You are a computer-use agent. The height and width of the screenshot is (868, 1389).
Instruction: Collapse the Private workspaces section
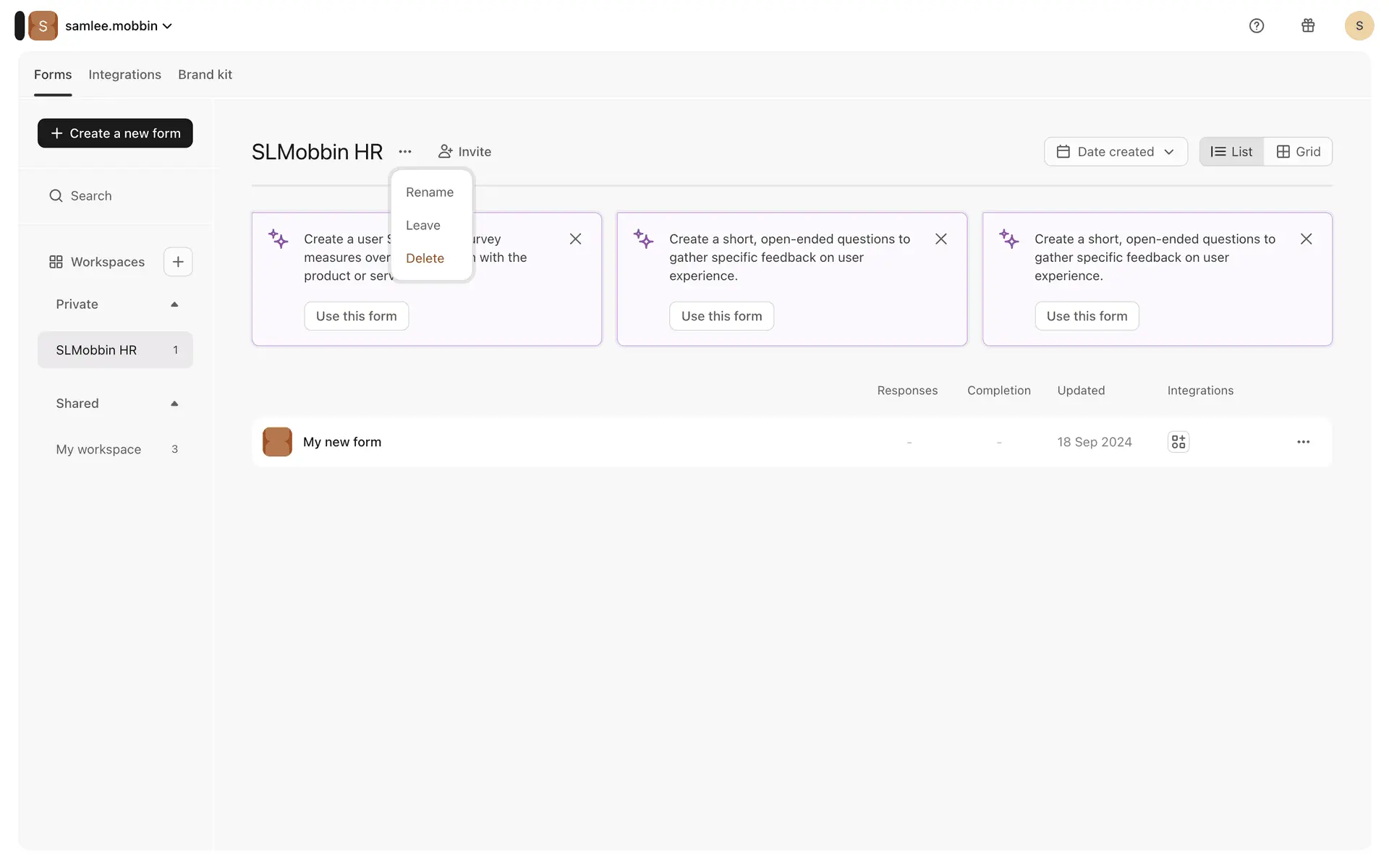point(174,305)
